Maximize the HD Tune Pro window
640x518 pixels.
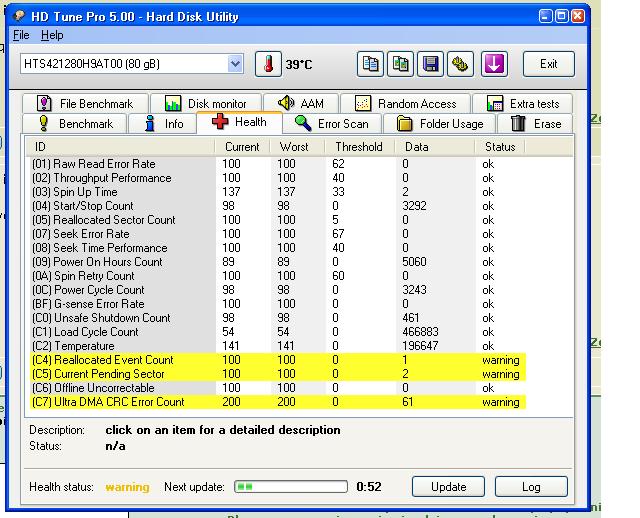562,16
